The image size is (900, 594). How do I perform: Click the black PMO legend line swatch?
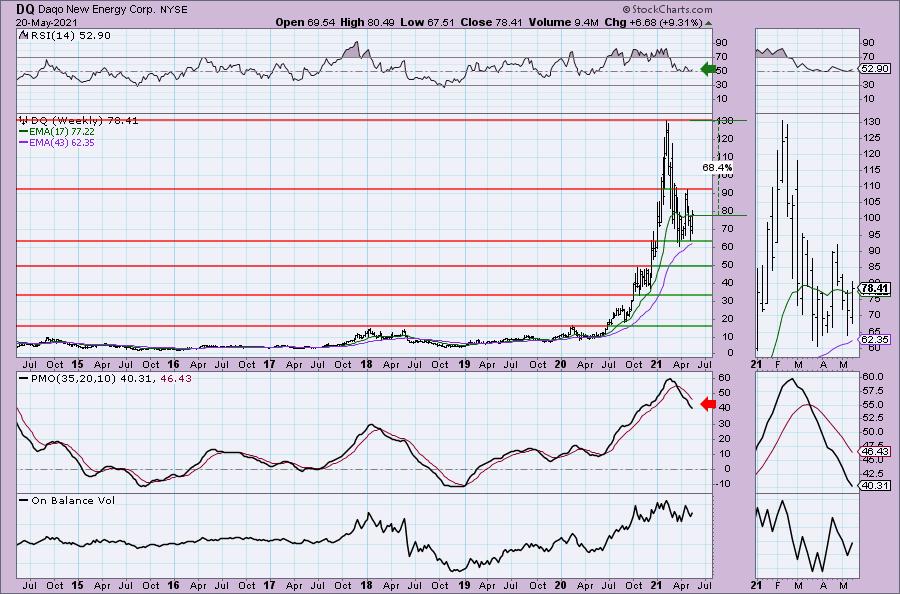point(23,379)
